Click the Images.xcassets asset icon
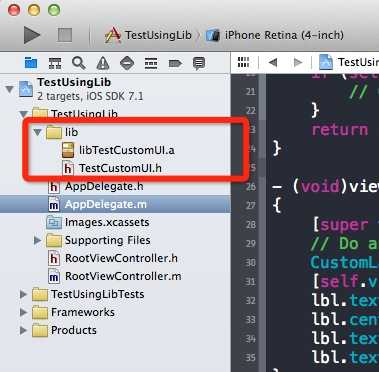This screenshot has height=372, width=379. click(x=54, y=222)
